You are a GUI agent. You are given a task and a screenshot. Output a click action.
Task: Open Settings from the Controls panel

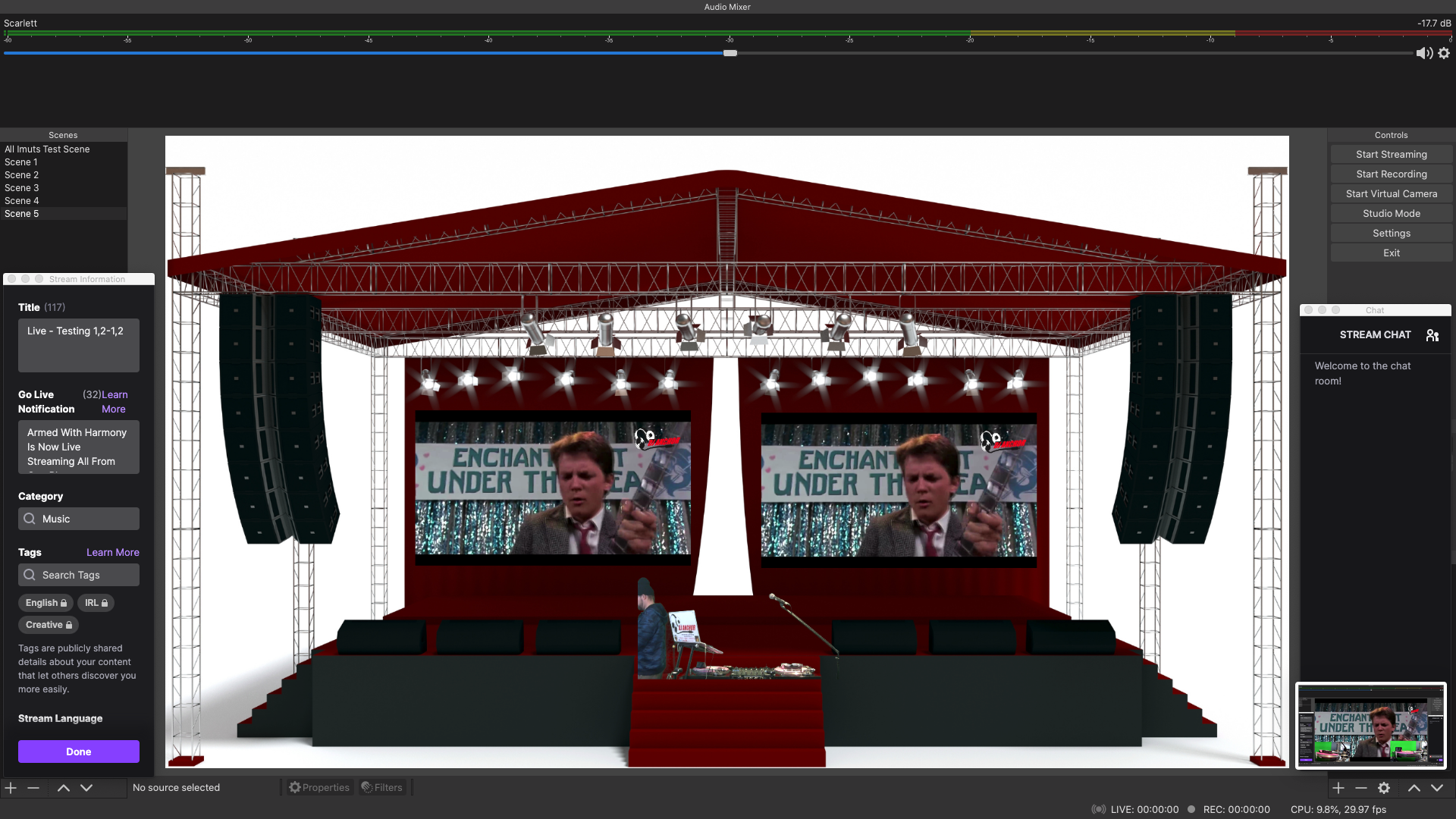click(x=1392, y=233)
